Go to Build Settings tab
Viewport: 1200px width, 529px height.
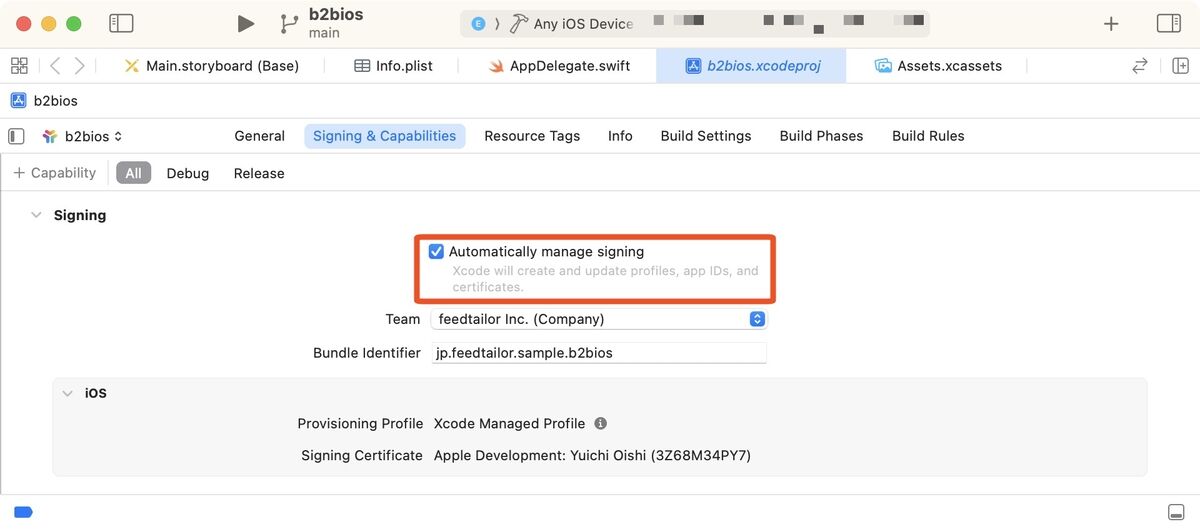coord(706,136)
